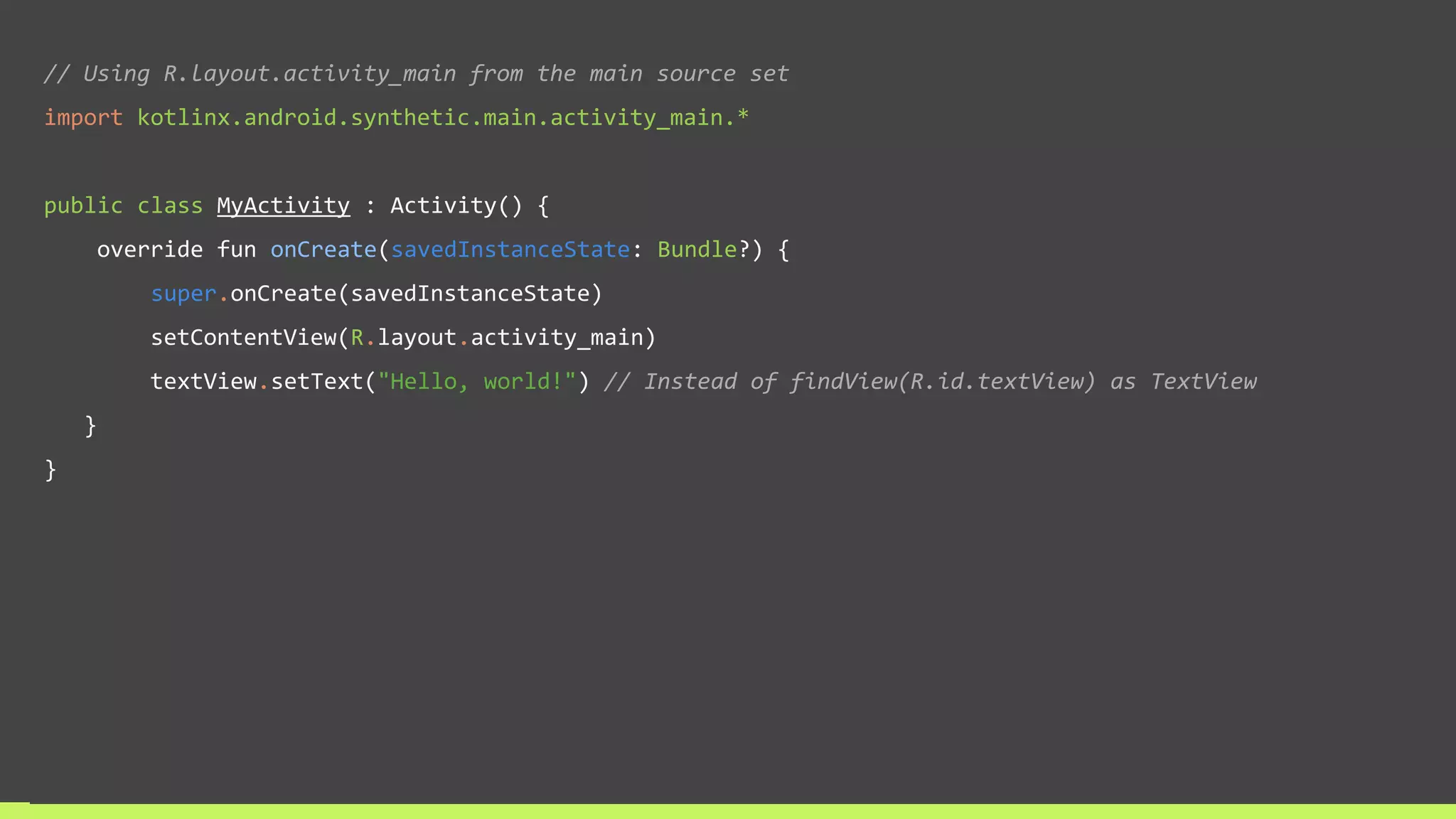This screenshot has height=819, width=1456.
Task: Click the comment 'Using R.layout.activity_main from the main source set'
Action: pos(417,74)
